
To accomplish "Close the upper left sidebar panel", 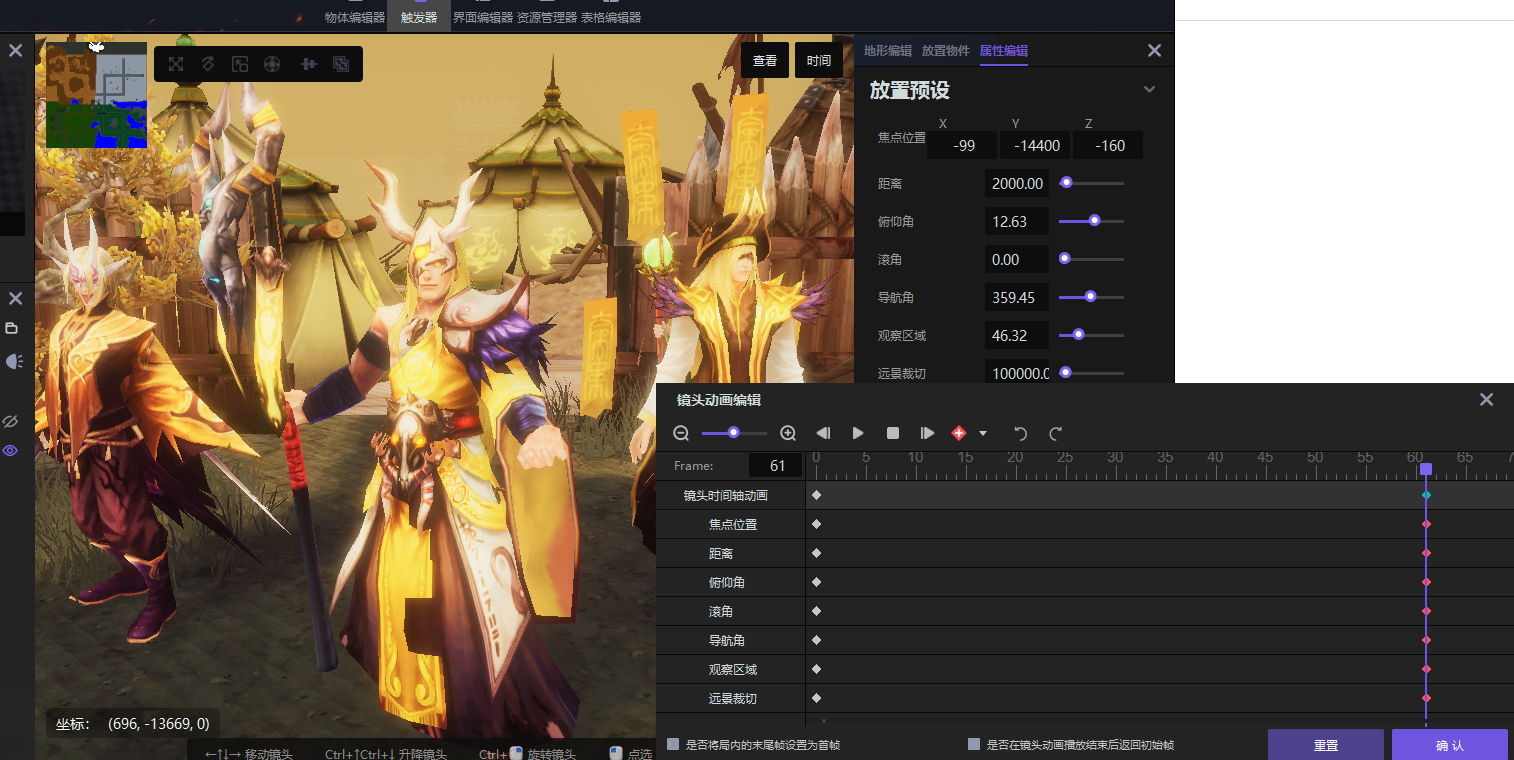I will point(15,50).
